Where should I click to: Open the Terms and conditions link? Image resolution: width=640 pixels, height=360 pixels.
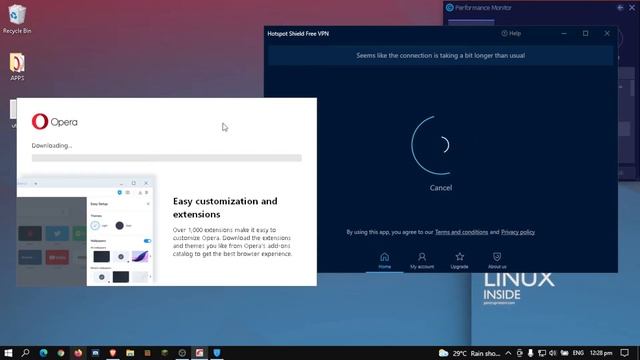point(461,232)
